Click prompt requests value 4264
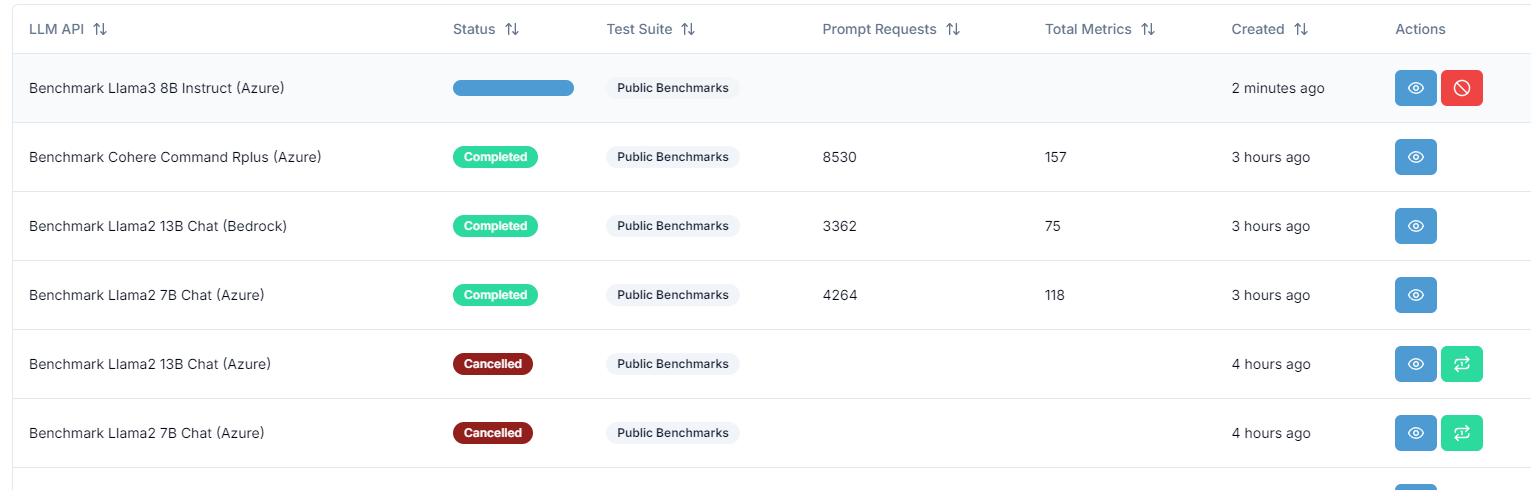 pyautogui.click(x=840, y=295)
